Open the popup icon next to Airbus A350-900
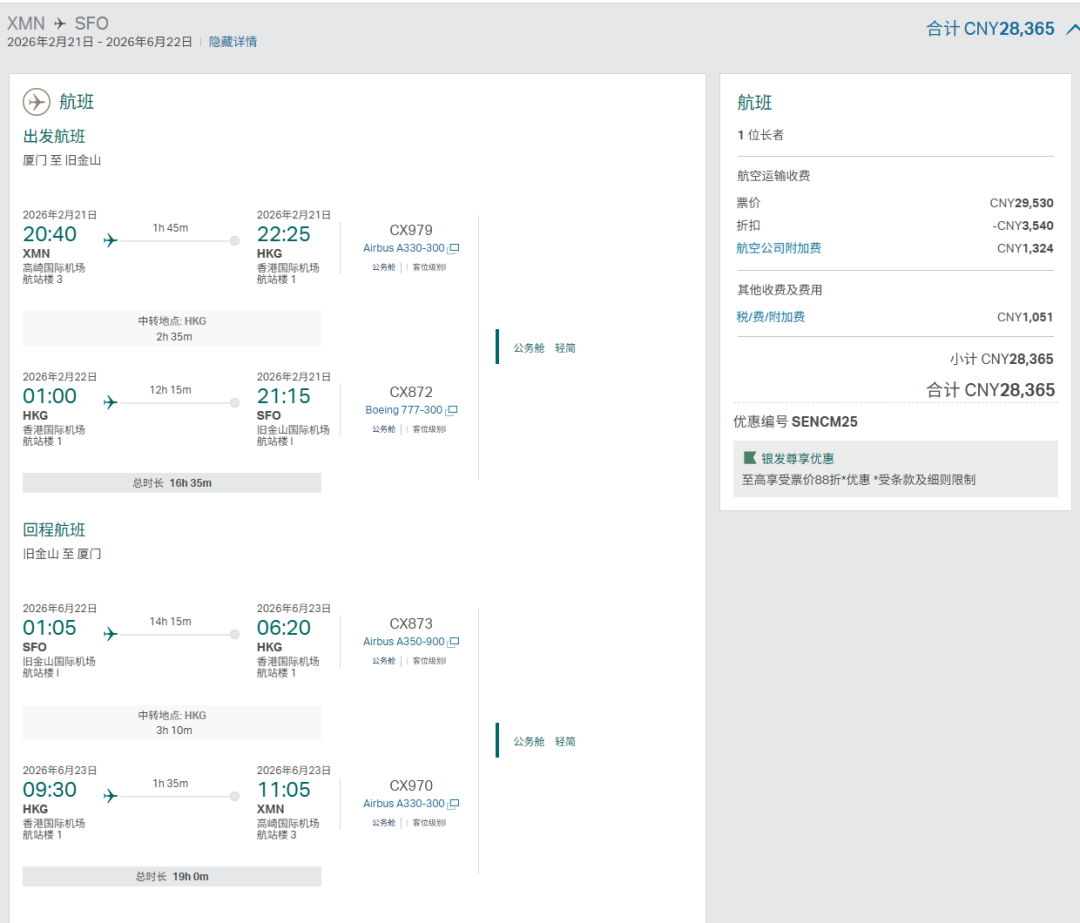The height and width of the screenshot is (923, 1080). [x=453, y=642]
